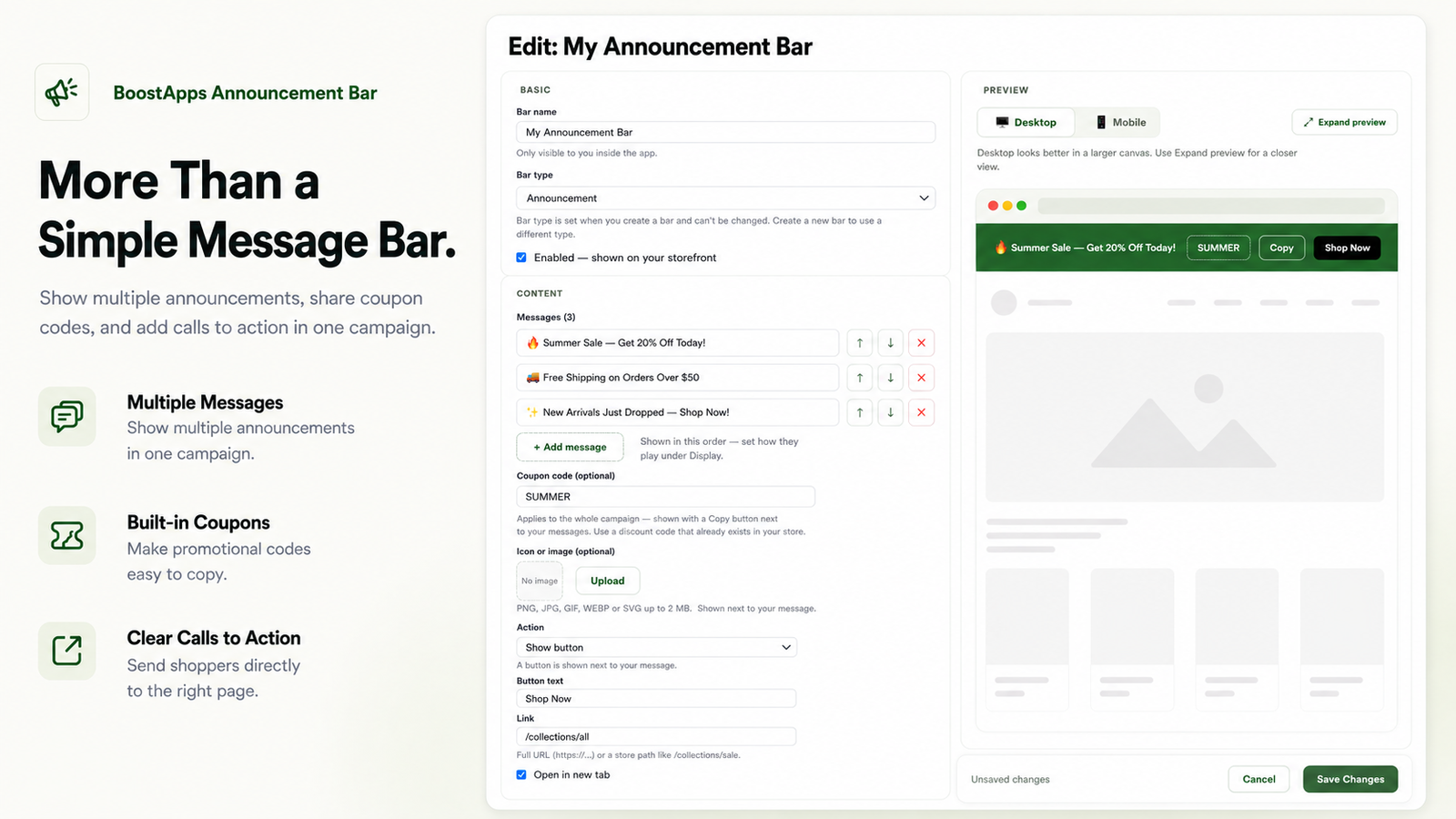
Task: Click the BoostApps megaphone logo icon
Action: click(x=62, y=92)
